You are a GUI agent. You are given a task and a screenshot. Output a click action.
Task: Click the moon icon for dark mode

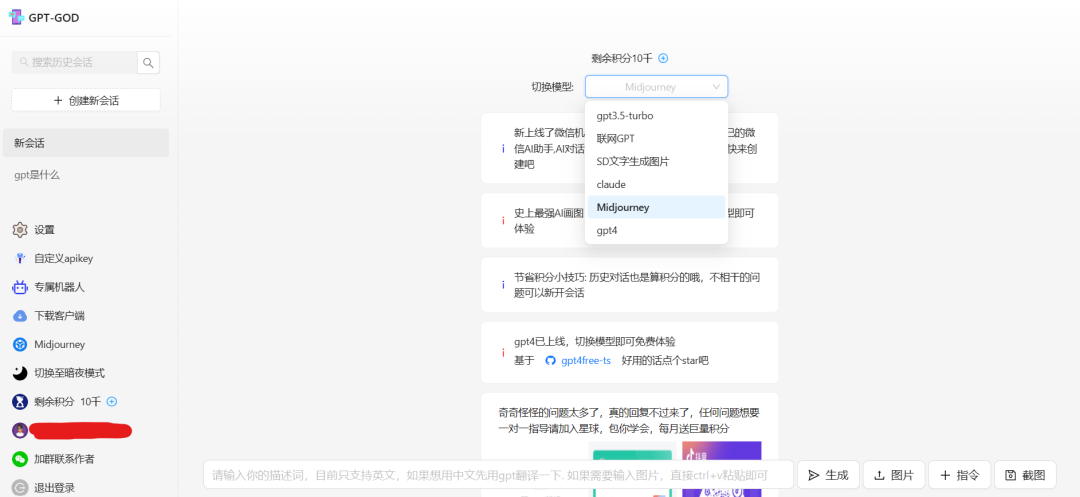(20, 373)
